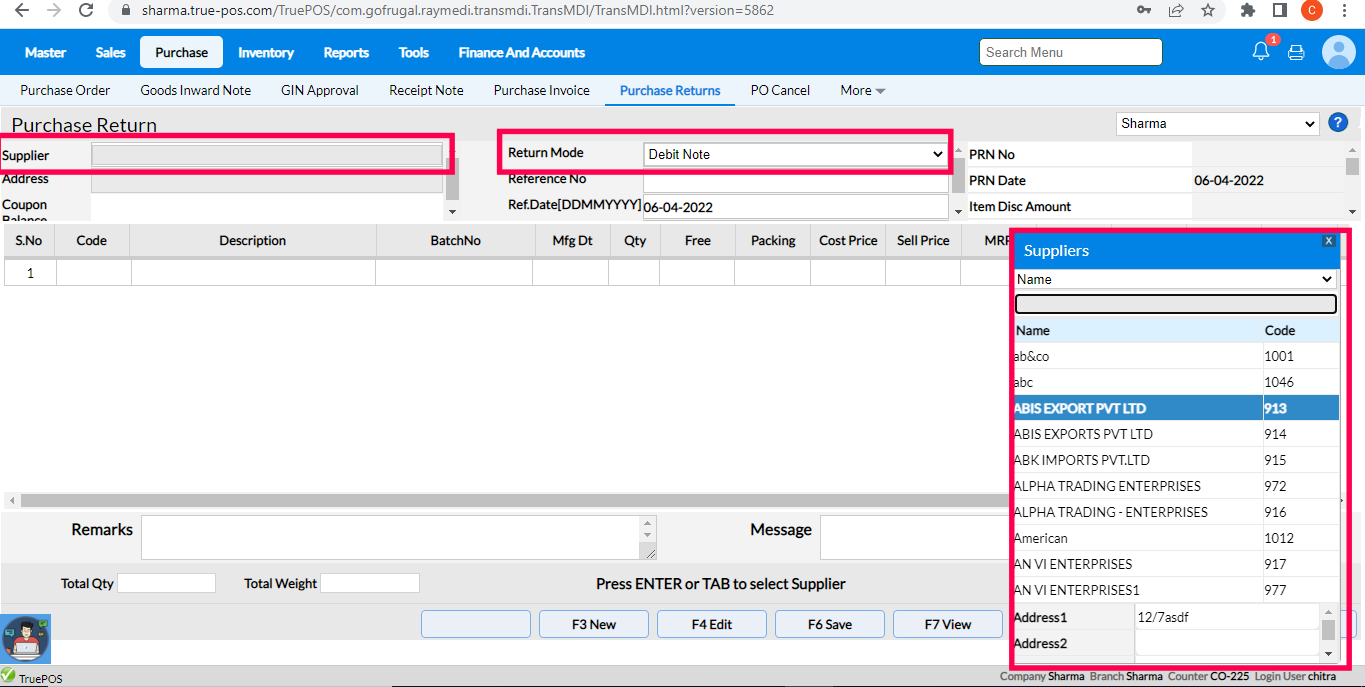
Task: Open the notifications bell icon
Action: click(1261, 52)
